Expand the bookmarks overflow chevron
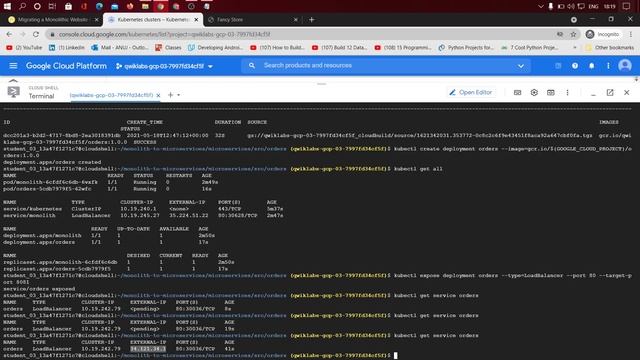 pos(575,48)
